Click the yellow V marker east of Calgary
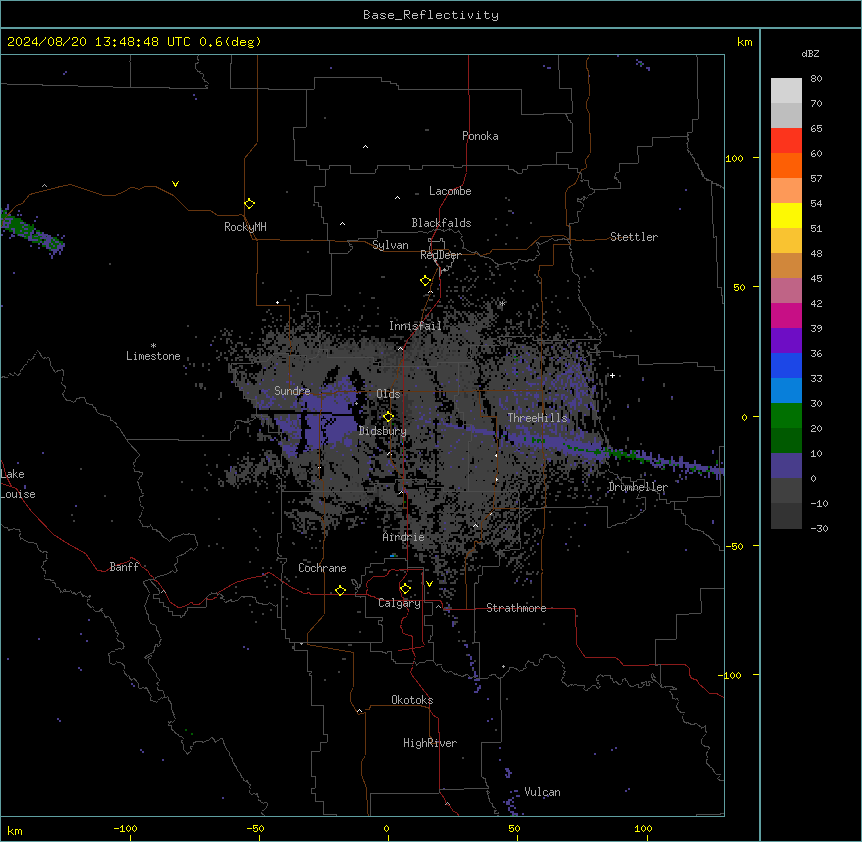 coord(429,584)
